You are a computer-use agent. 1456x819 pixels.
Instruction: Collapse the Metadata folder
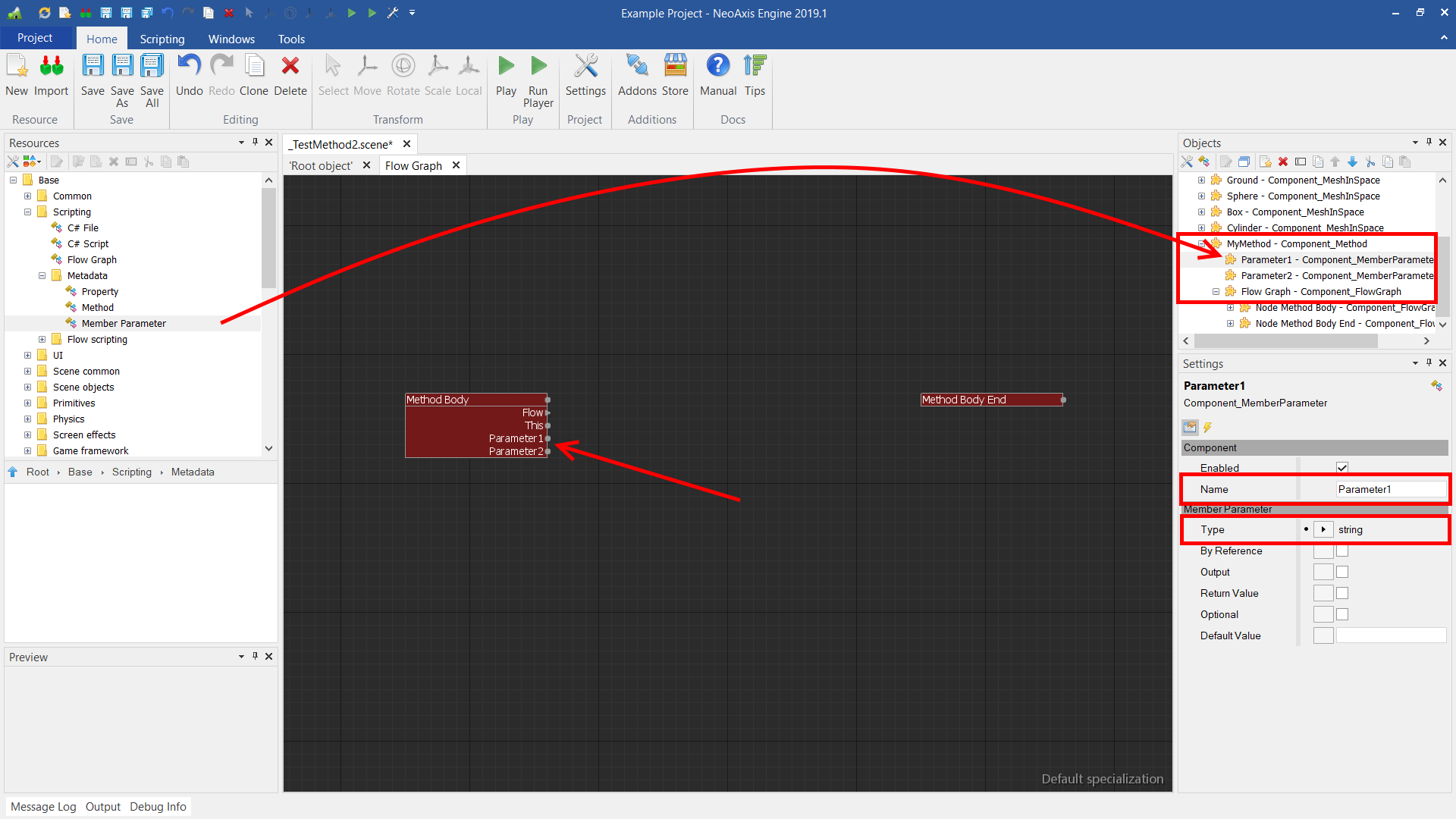pyautogui.click(x=42, y=276)
